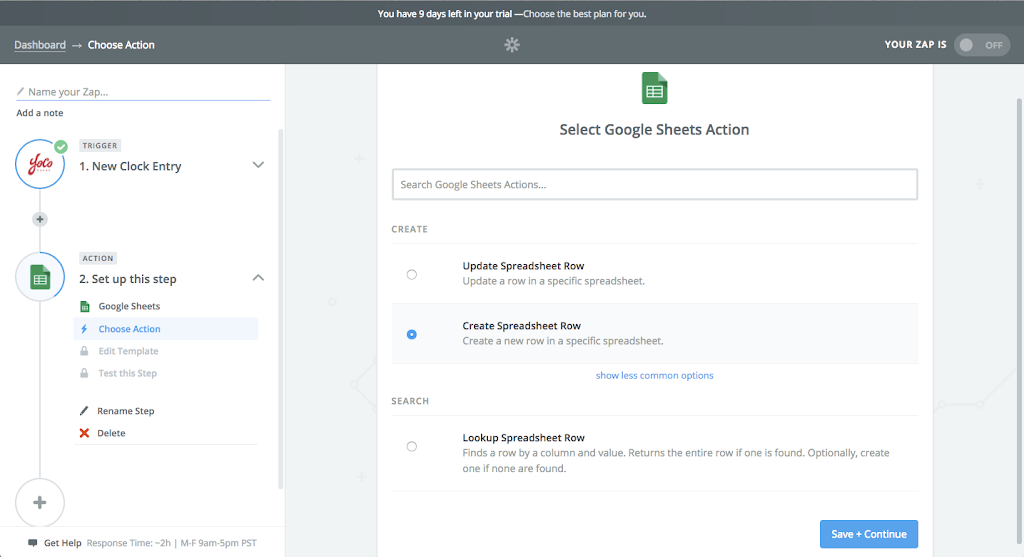Add a step with the small plus icon
This screenshot has height=557, width=1024.
pos(40,219)
